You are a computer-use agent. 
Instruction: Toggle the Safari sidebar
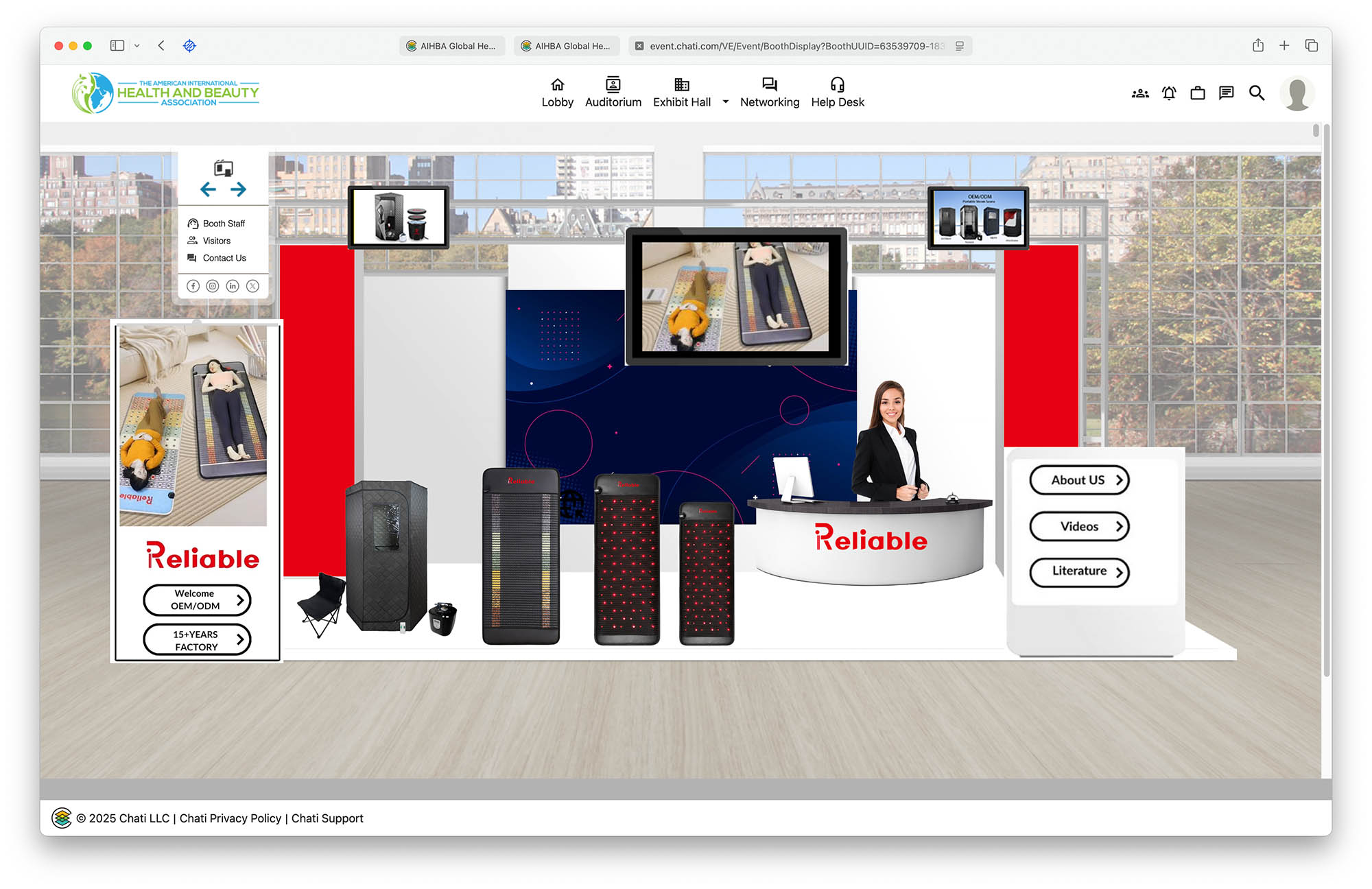pyautogui.click(x=117, y=46)
